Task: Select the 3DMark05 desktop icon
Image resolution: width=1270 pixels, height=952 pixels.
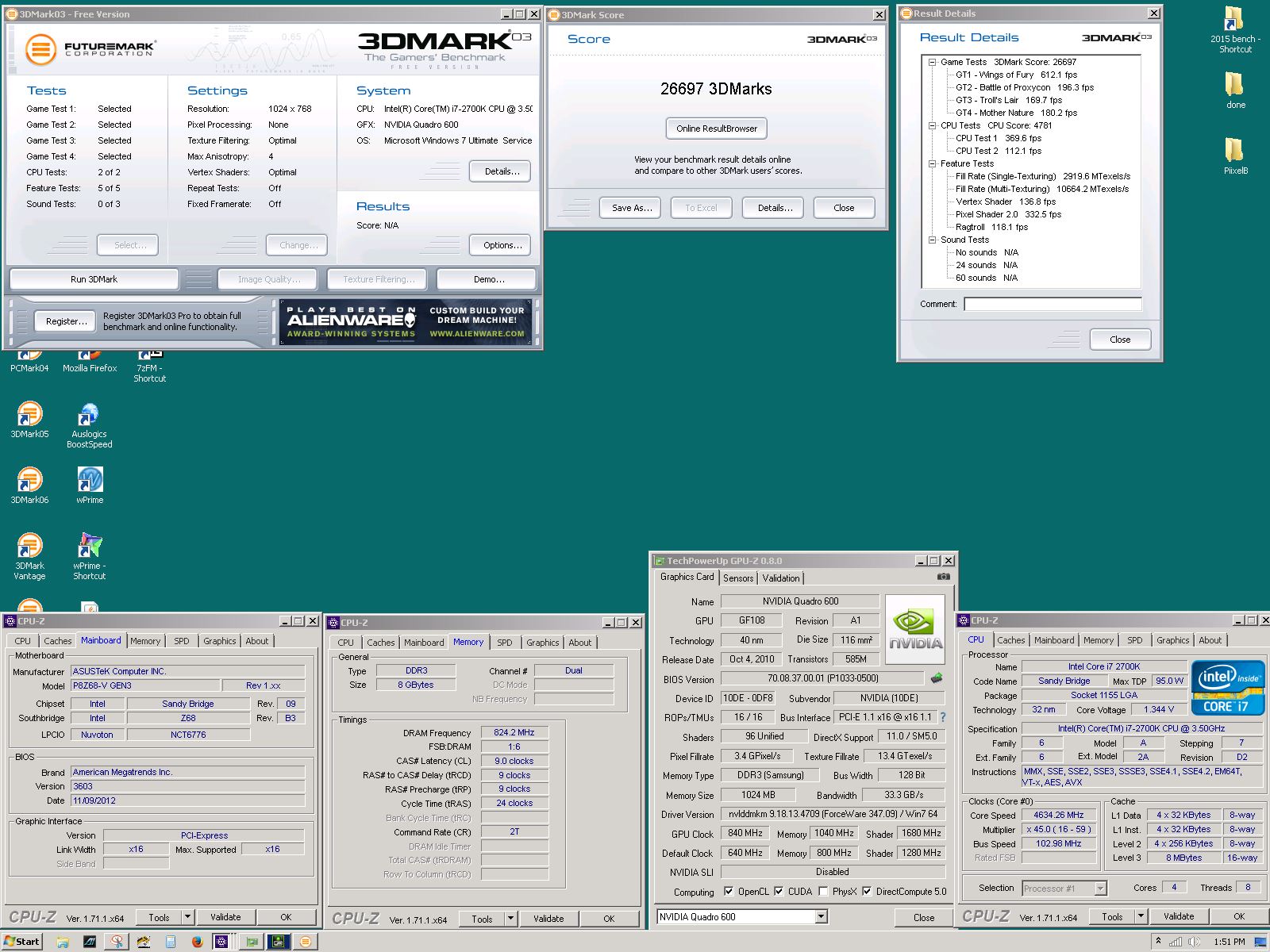Action: 29,420
